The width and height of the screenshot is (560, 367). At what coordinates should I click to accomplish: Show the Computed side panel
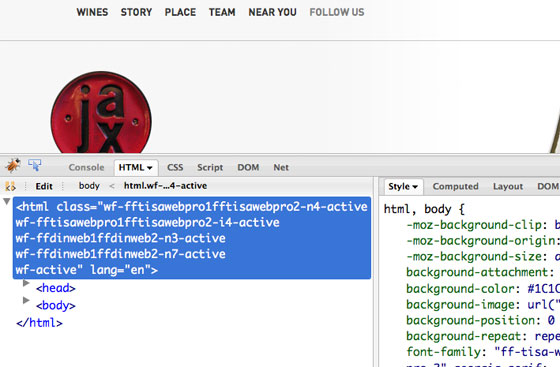pos(455,186)
